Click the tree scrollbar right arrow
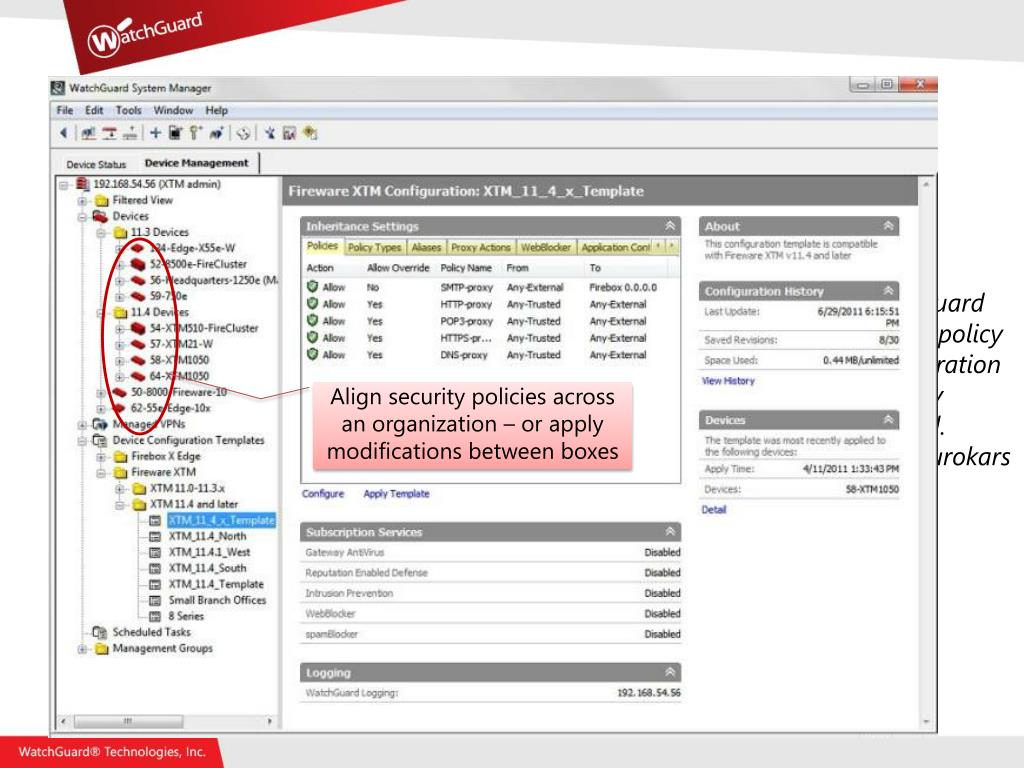 click(x=270, y=721)
